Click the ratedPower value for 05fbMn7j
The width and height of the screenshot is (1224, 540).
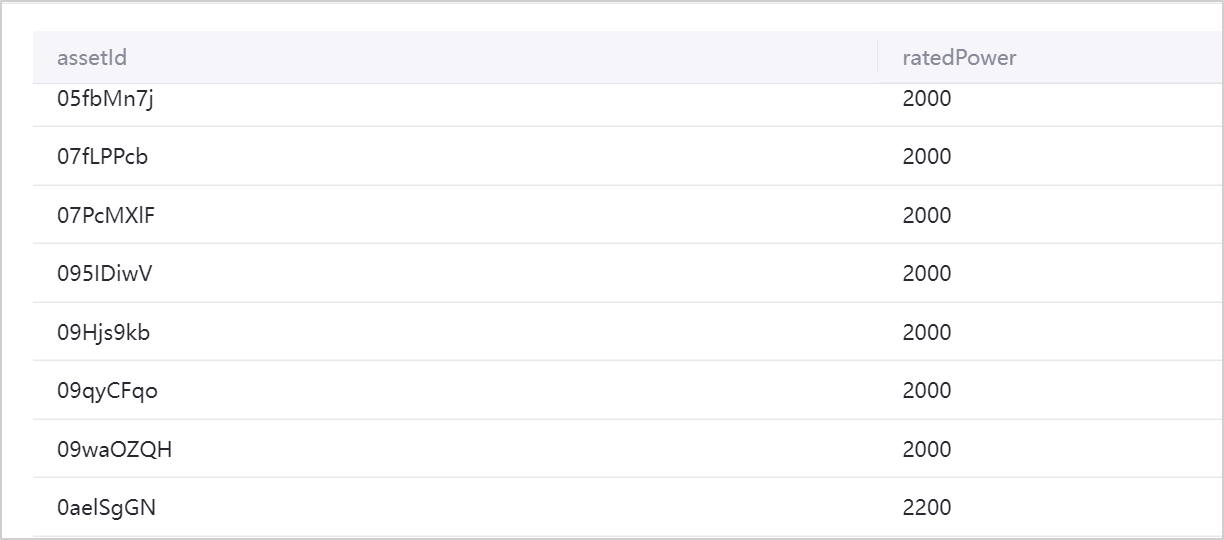927,99
